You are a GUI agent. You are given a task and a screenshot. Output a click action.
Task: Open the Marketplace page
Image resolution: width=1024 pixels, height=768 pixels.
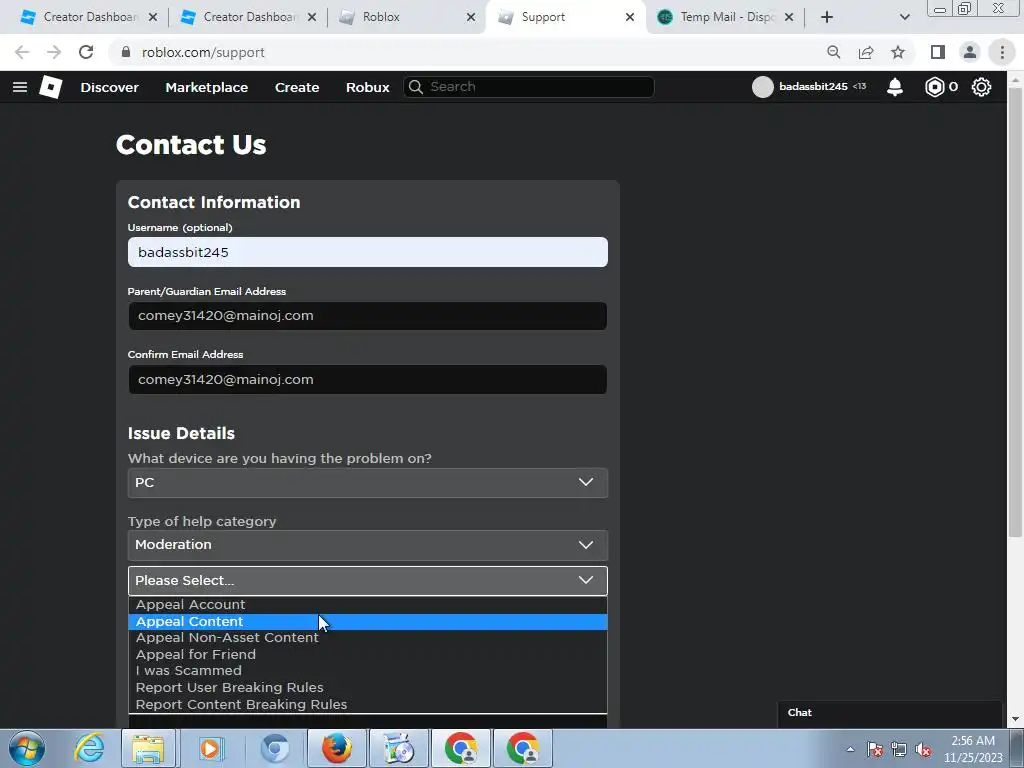206,87
